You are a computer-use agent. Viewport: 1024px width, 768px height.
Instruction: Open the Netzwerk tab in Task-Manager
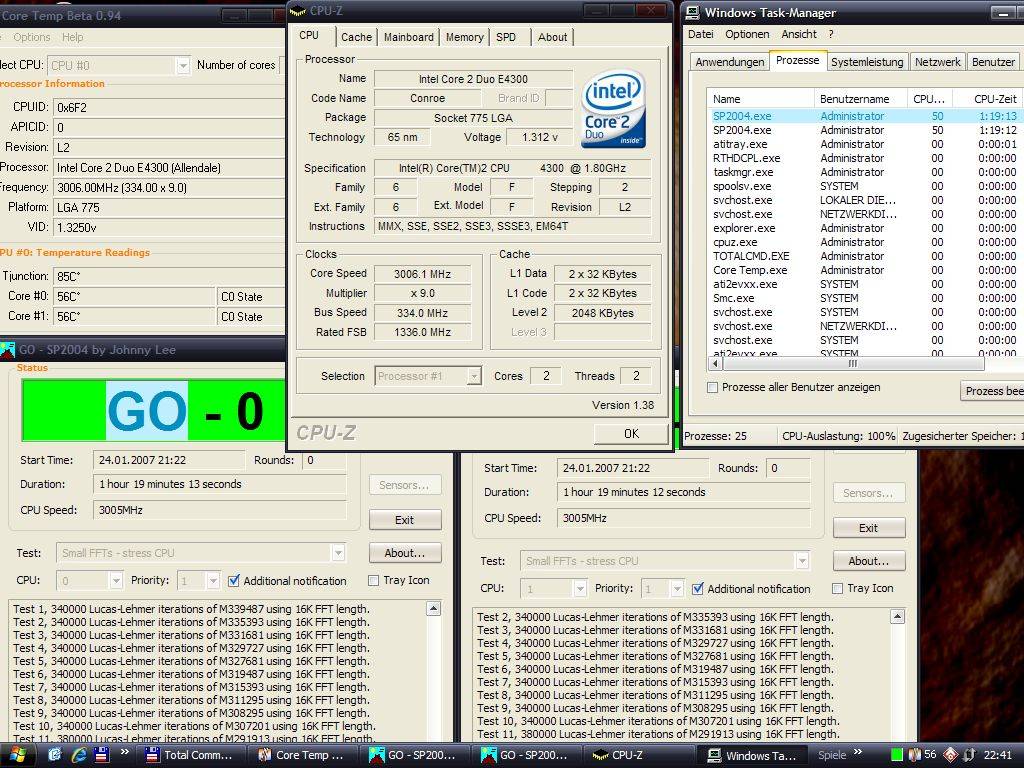(x=937, y=62)
